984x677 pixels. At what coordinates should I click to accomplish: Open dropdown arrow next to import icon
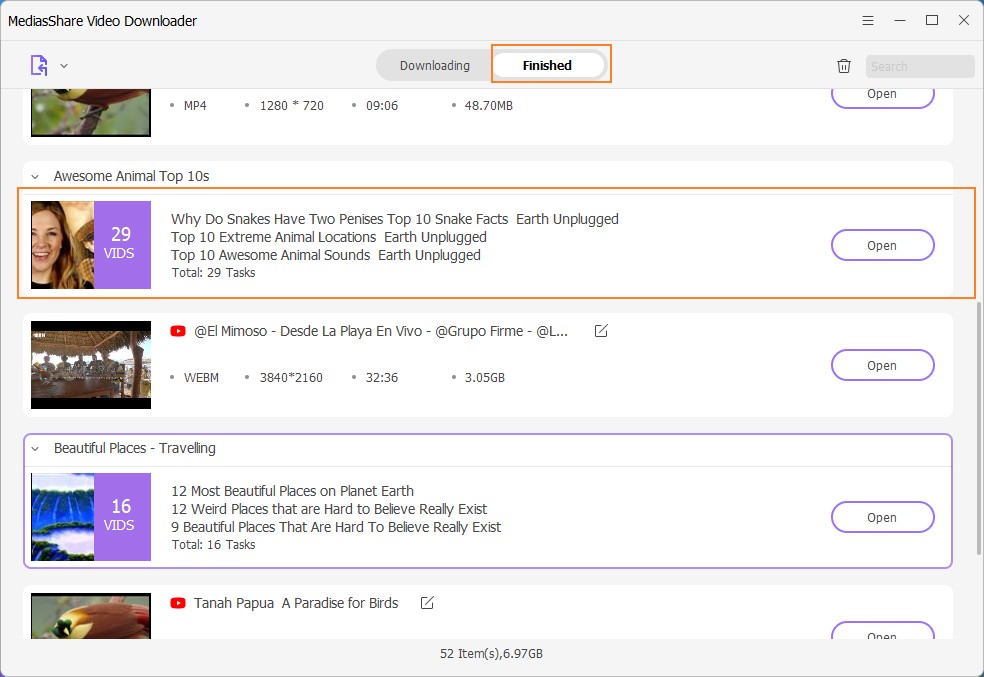point(64,66)
